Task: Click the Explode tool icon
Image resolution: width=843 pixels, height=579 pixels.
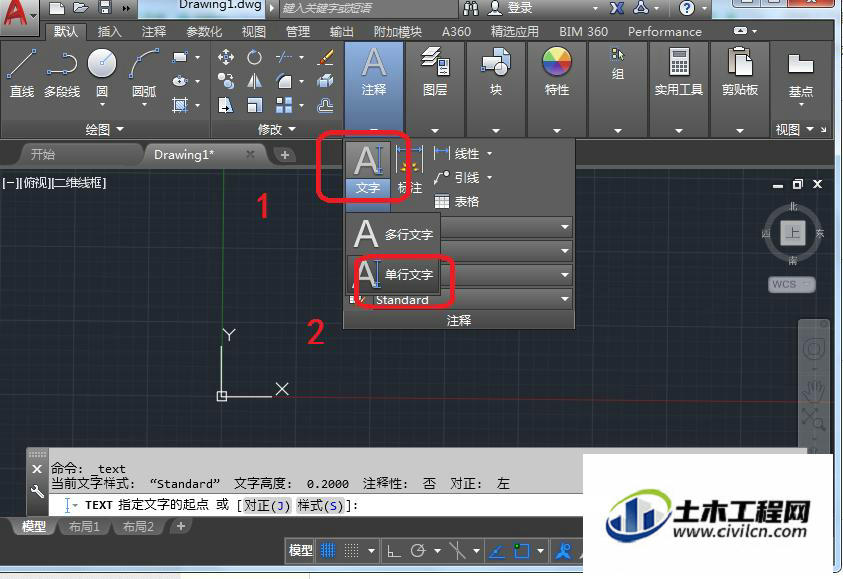Action: [325, 81]
